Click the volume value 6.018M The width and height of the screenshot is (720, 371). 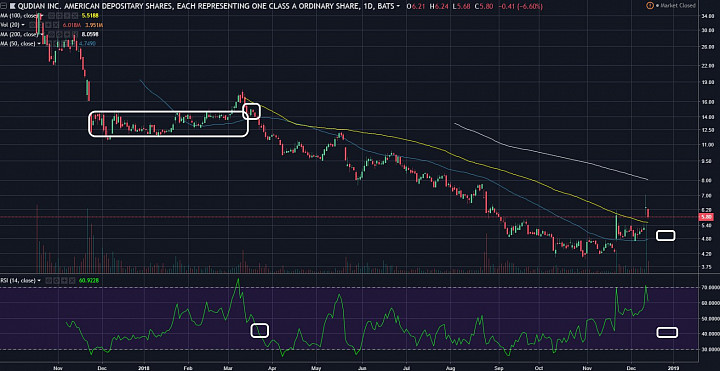click(x=72, y=25)
